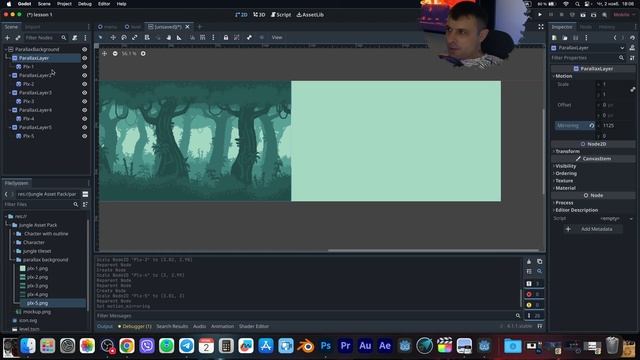
Task: Instance a child scene via the link icon
Action: click(x=18, y=38)
